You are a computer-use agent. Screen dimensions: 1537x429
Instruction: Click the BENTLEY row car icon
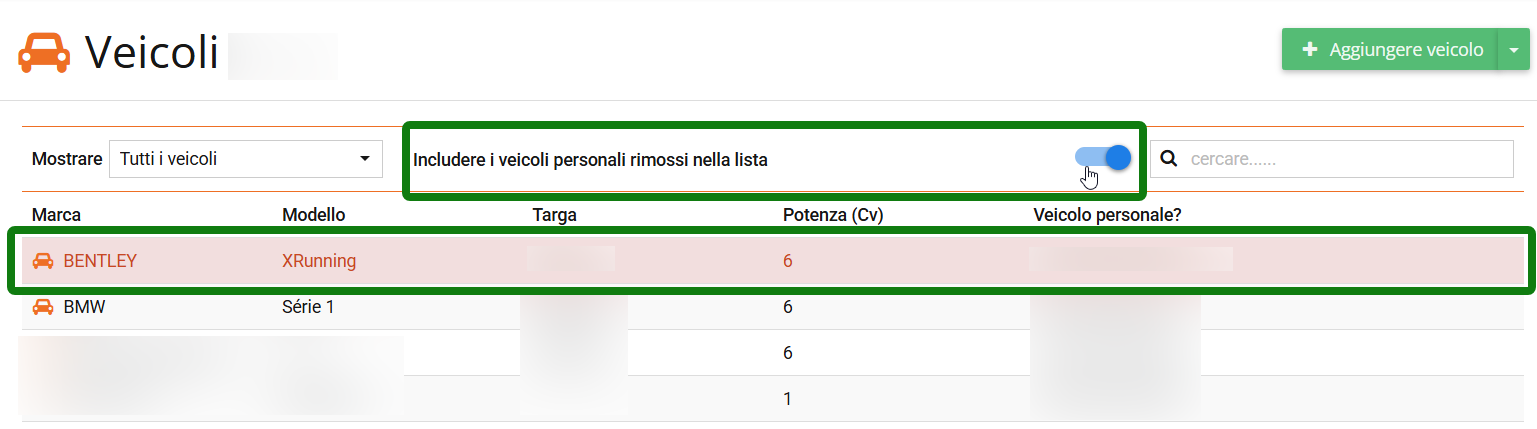[43, 261]
